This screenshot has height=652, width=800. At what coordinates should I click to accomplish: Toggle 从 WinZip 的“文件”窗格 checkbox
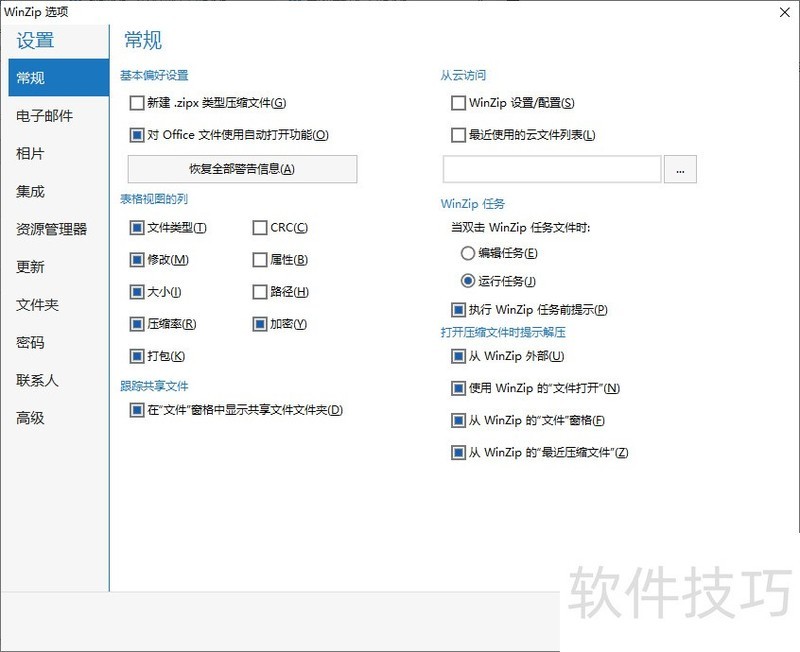(x=458, y=420)
